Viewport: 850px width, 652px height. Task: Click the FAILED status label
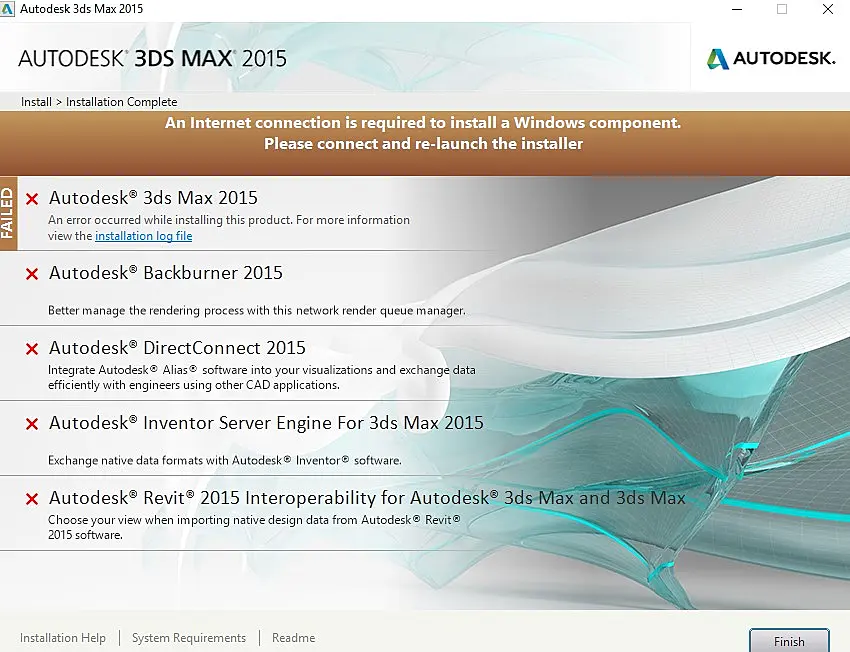click(x=8, y=214)
